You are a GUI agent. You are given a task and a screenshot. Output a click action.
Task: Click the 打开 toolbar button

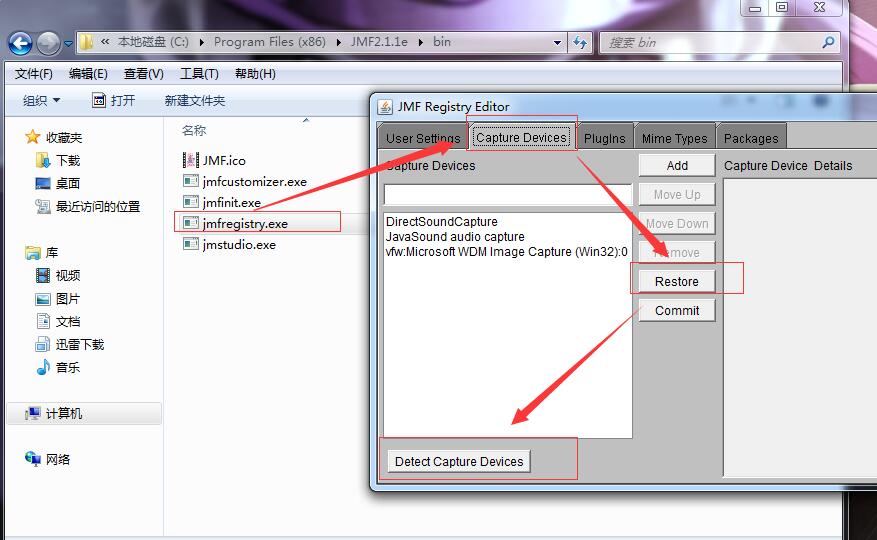[x=114, y=101]
